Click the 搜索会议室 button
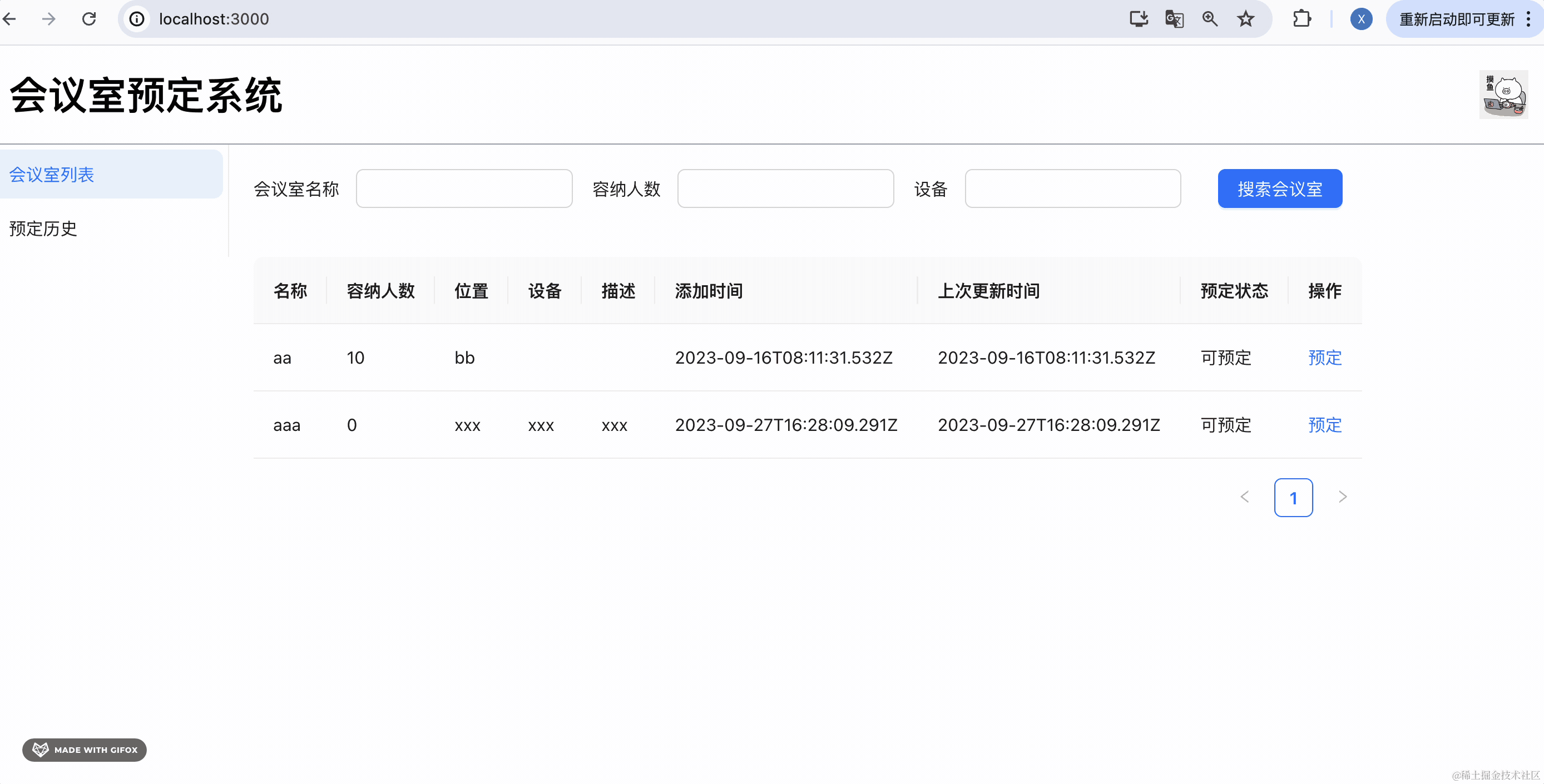The image size is (1544, 784). pos(1280,189)
